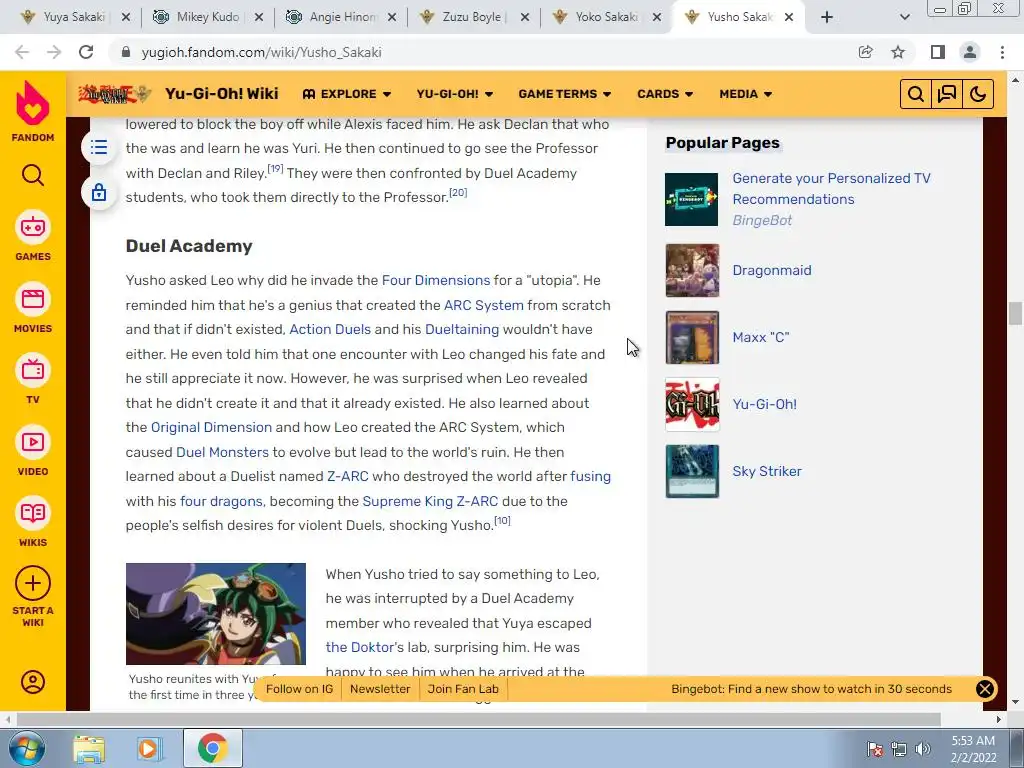Viewport: 1024px width, 768px height.
Task: Close the Bingebot banner
Action: pyautogui.click(x=985, y=689)
